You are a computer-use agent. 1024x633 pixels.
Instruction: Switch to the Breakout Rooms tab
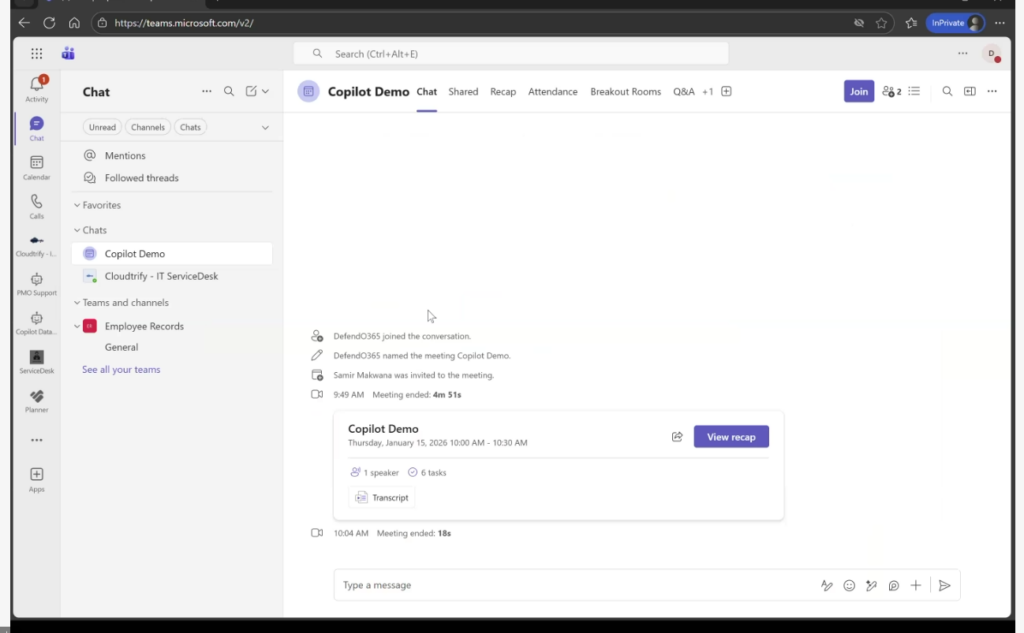(625, 92)
